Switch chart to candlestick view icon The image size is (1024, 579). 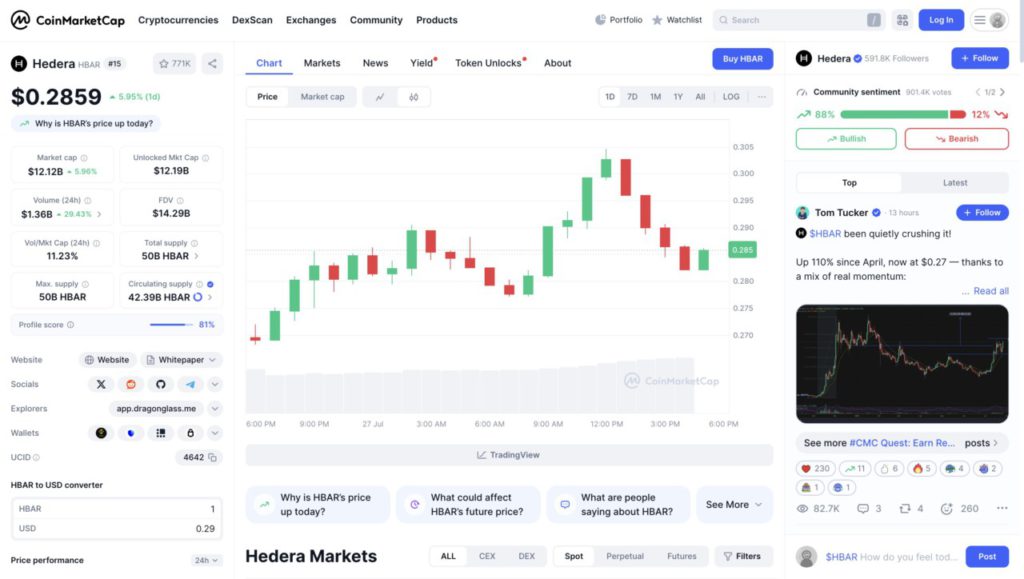coord(413,97)
